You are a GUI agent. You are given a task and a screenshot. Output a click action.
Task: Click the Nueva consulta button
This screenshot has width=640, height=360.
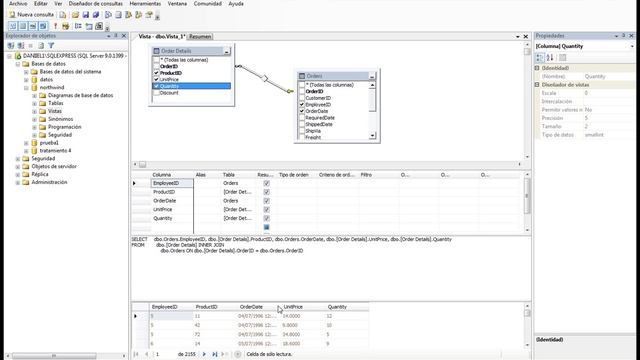pos(31,15)
